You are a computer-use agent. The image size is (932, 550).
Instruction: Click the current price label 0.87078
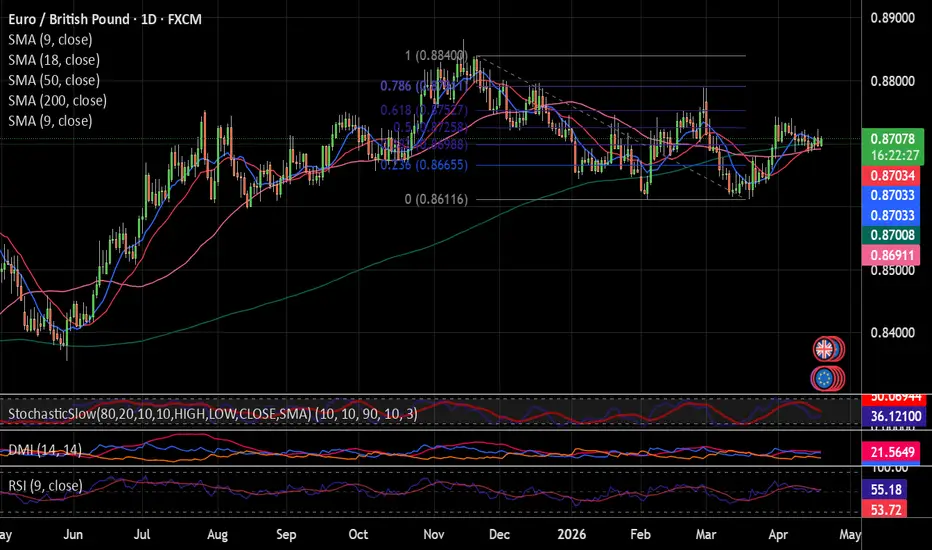tap(893, 139)
